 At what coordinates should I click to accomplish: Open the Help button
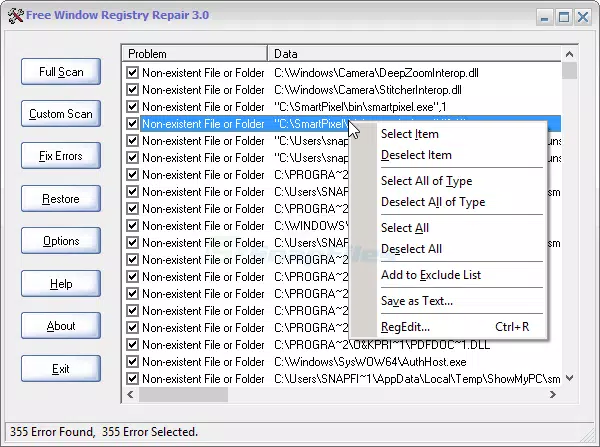click(x=61, y=284)
